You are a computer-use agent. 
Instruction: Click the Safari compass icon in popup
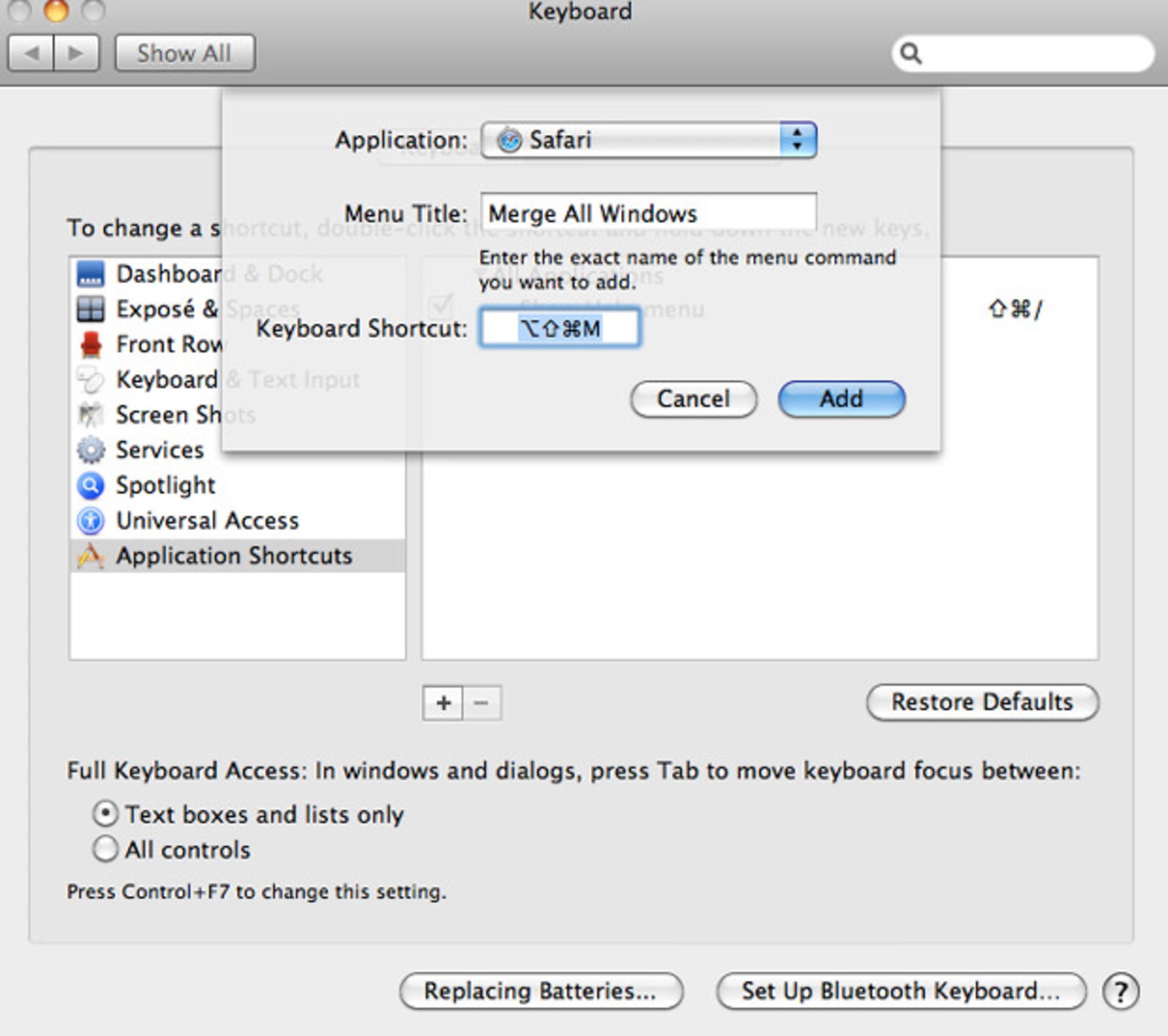coord(509,140)
